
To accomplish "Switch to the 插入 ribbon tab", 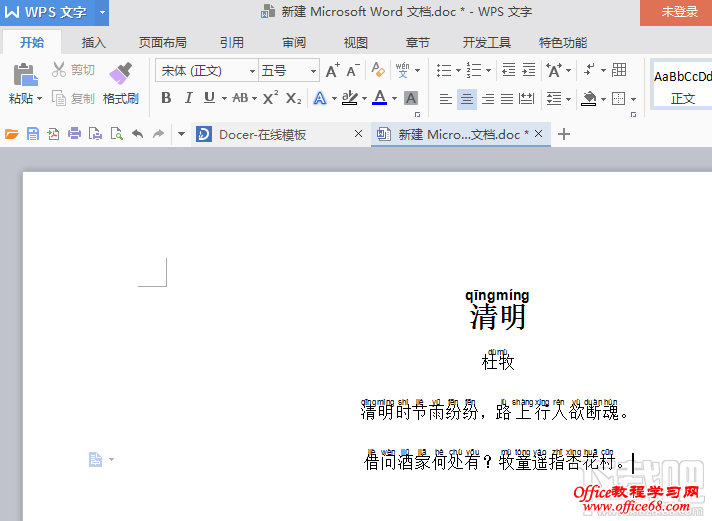I will pyautogui.click(x=94, y=43).
